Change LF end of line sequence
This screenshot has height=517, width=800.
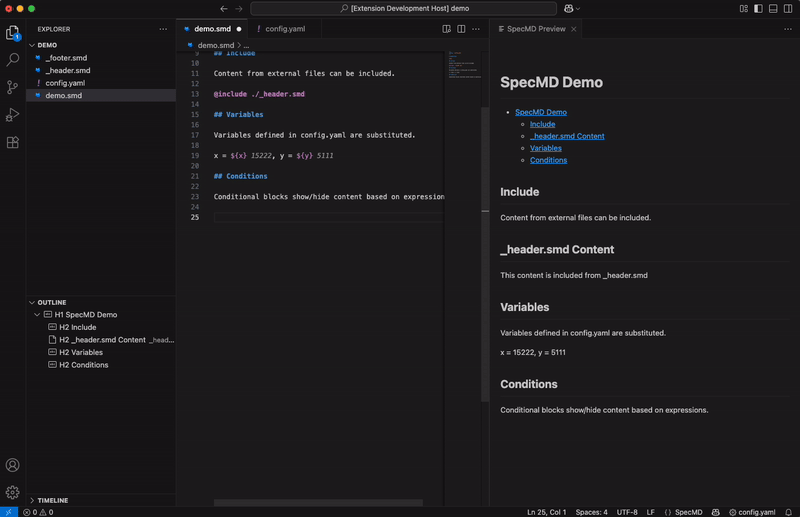651,512
